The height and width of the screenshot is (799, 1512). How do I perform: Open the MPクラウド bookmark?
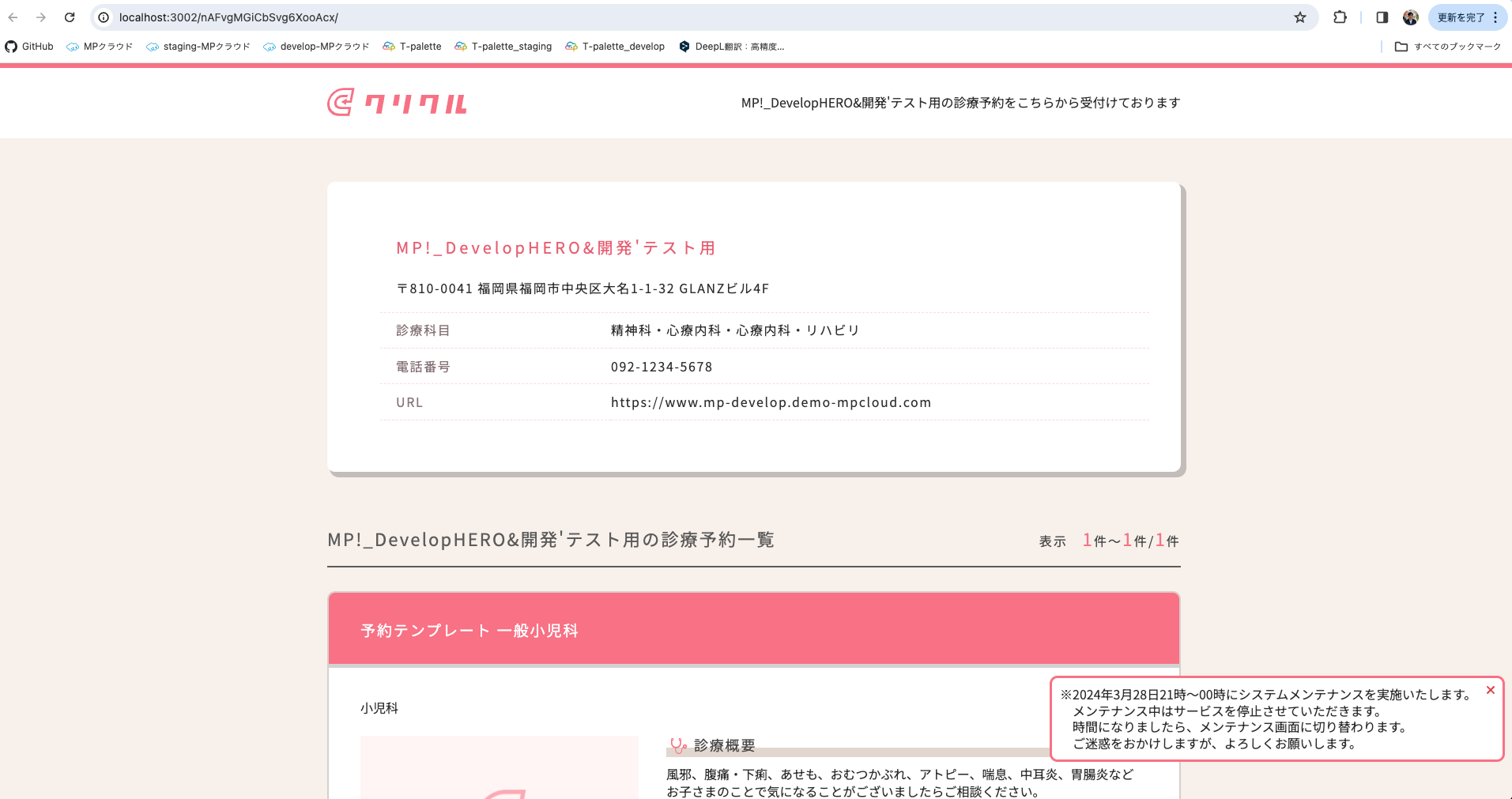[100, 47]
